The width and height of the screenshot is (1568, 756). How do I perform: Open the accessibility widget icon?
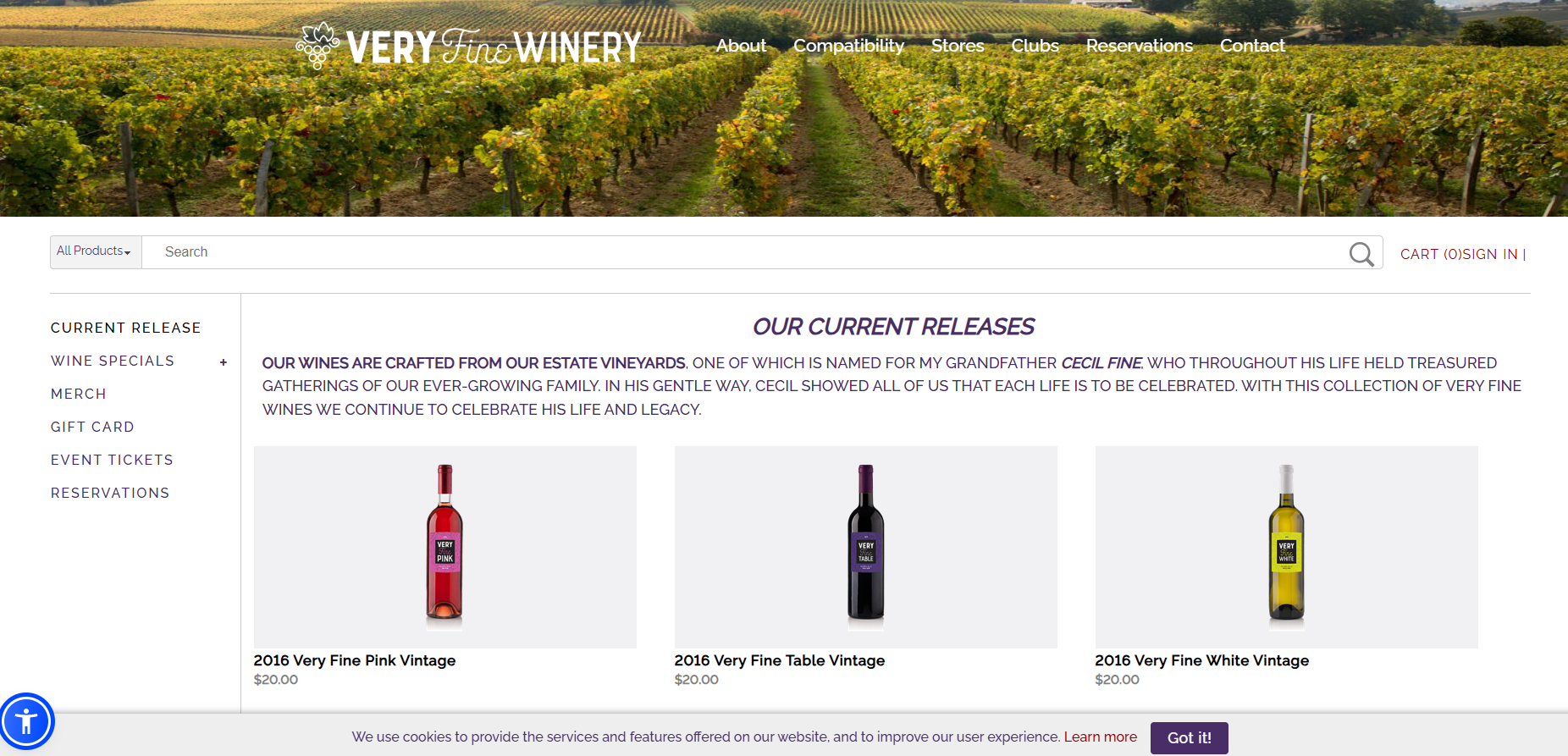tap(27, 721)
